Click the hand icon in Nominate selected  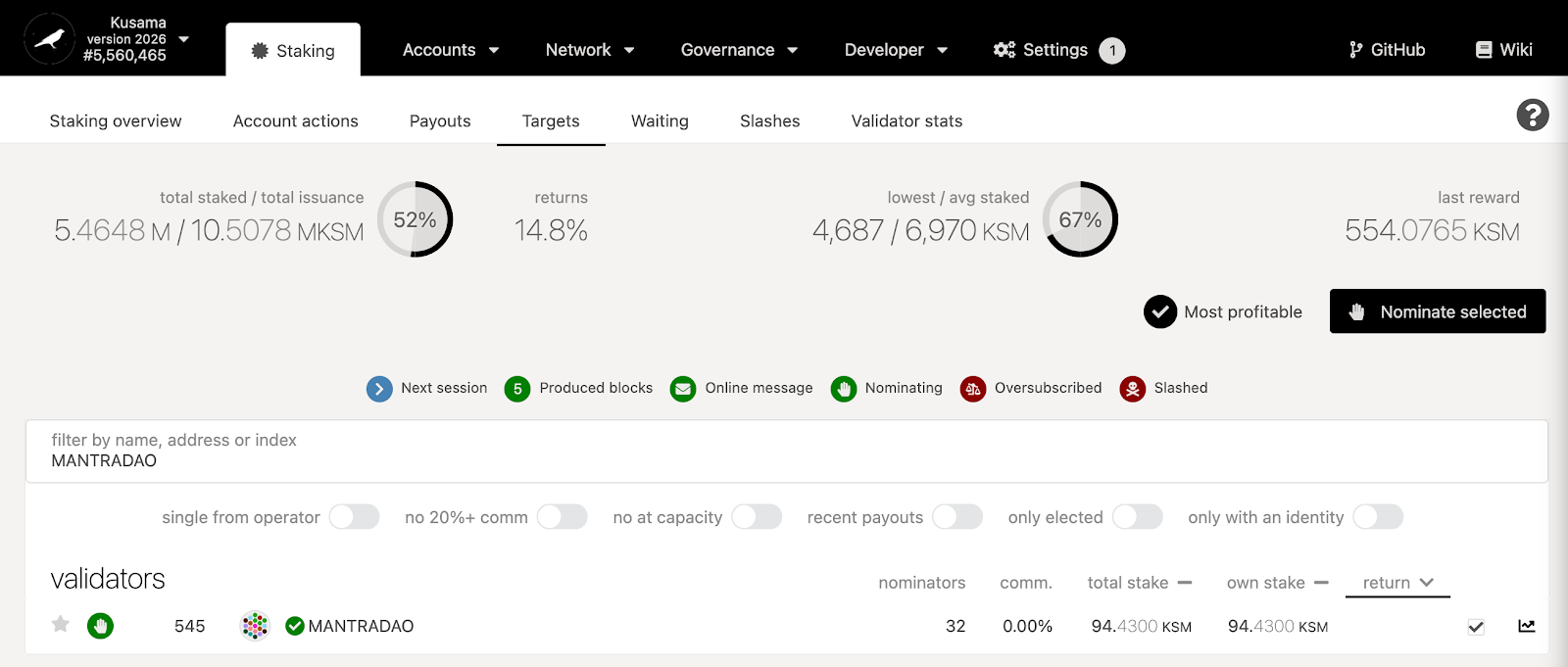pos(1356,311)
